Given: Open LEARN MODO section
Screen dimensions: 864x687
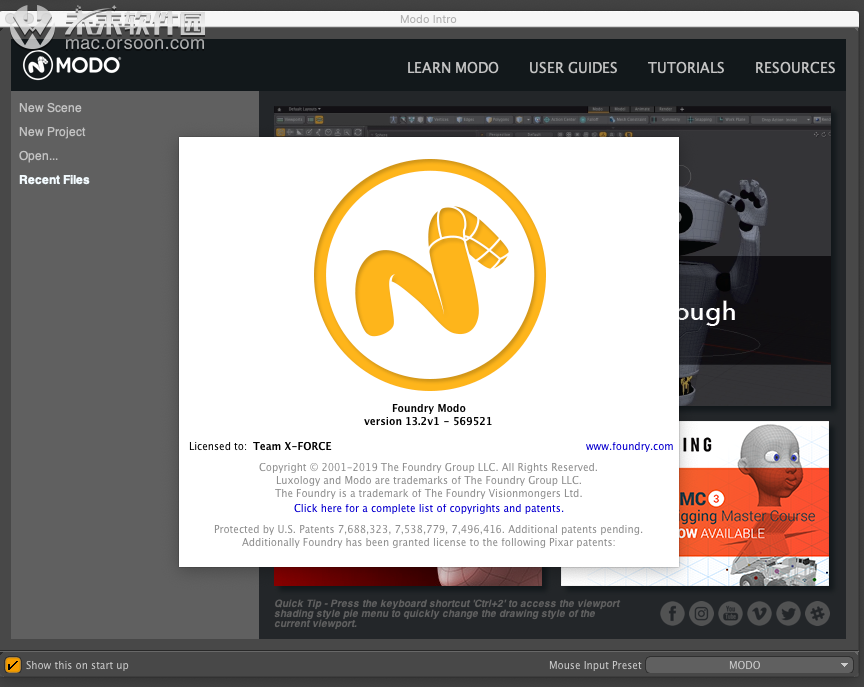Looking at the screenshot, I should pyautogui.click(x=452, y=68).
